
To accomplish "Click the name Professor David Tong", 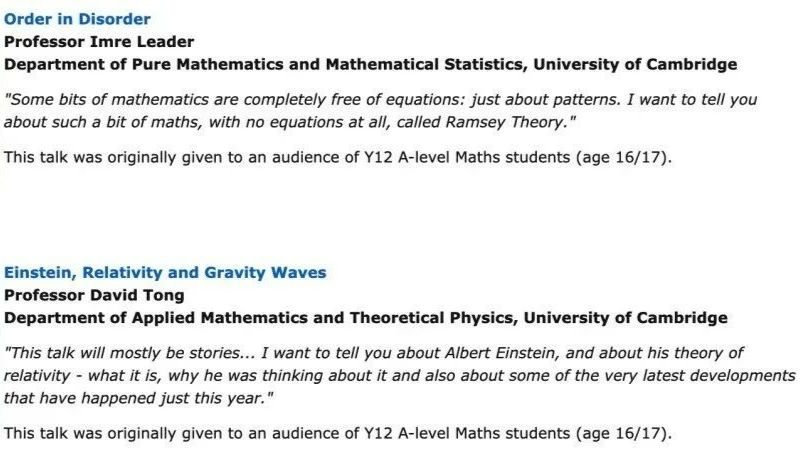I will click(94, 295).
